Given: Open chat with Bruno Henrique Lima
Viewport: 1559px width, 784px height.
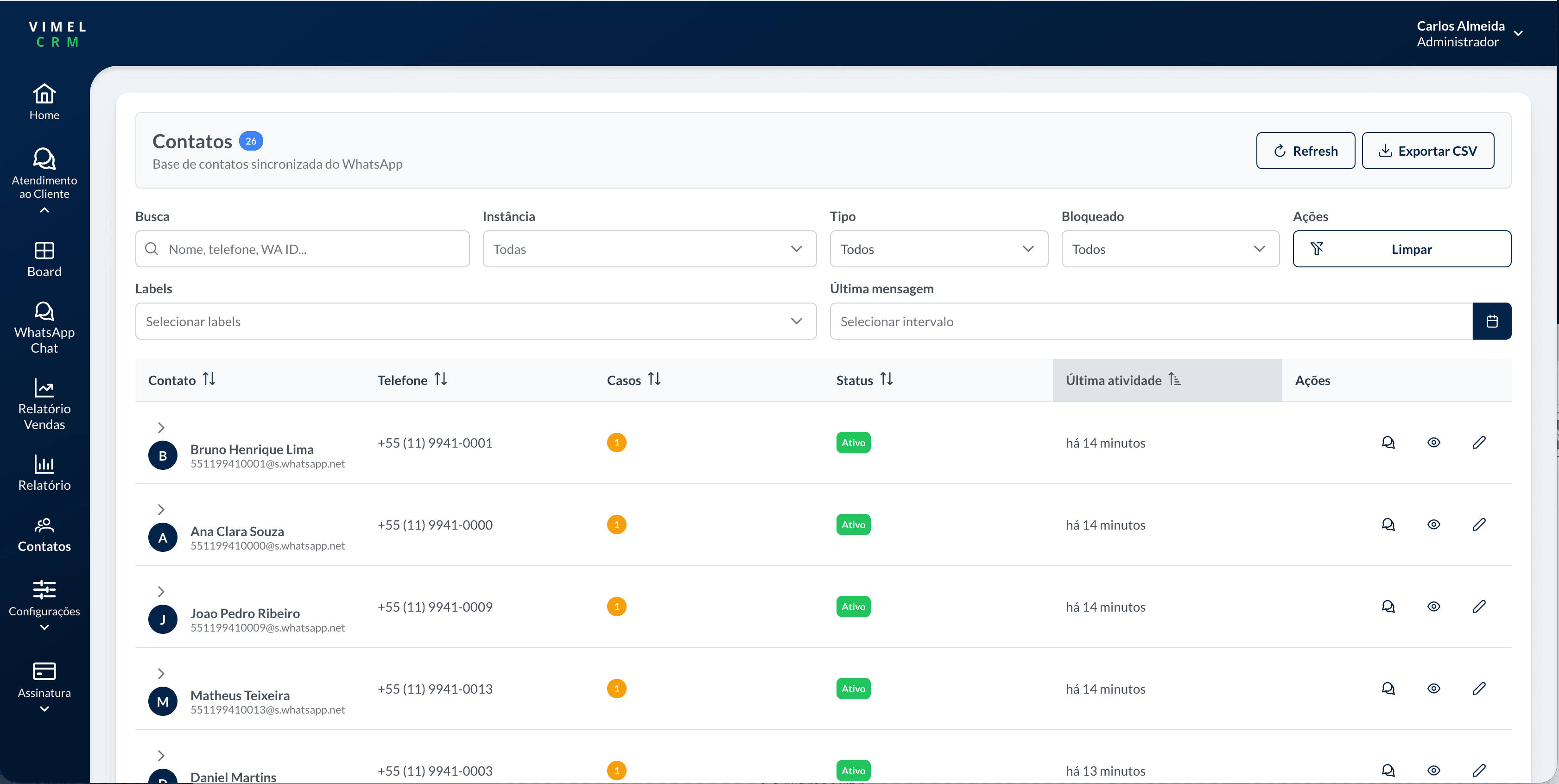Looking at the screenshot, I should 1388,442.
